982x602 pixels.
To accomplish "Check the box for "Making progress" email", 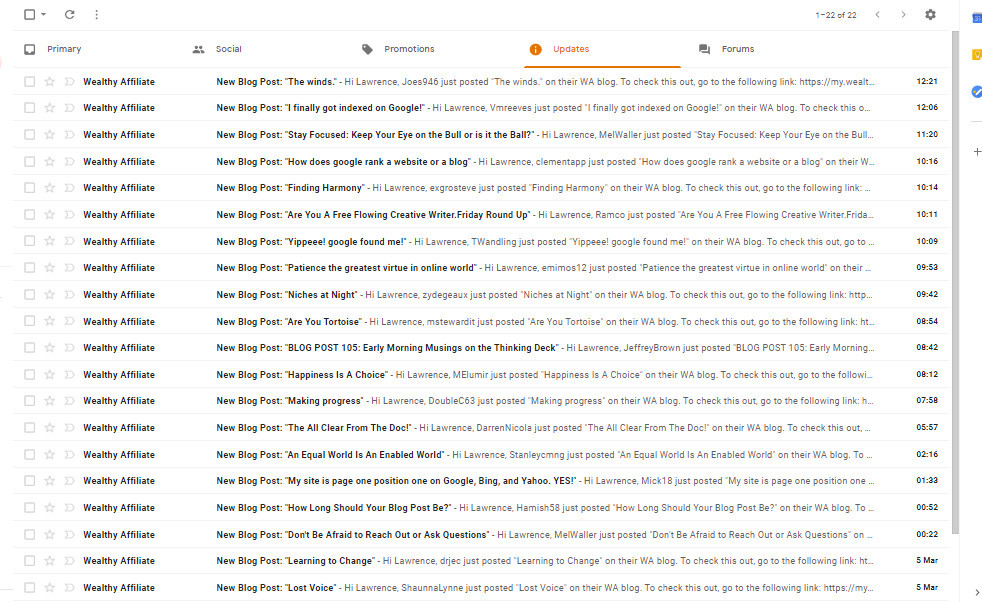I will pos(29,401).
